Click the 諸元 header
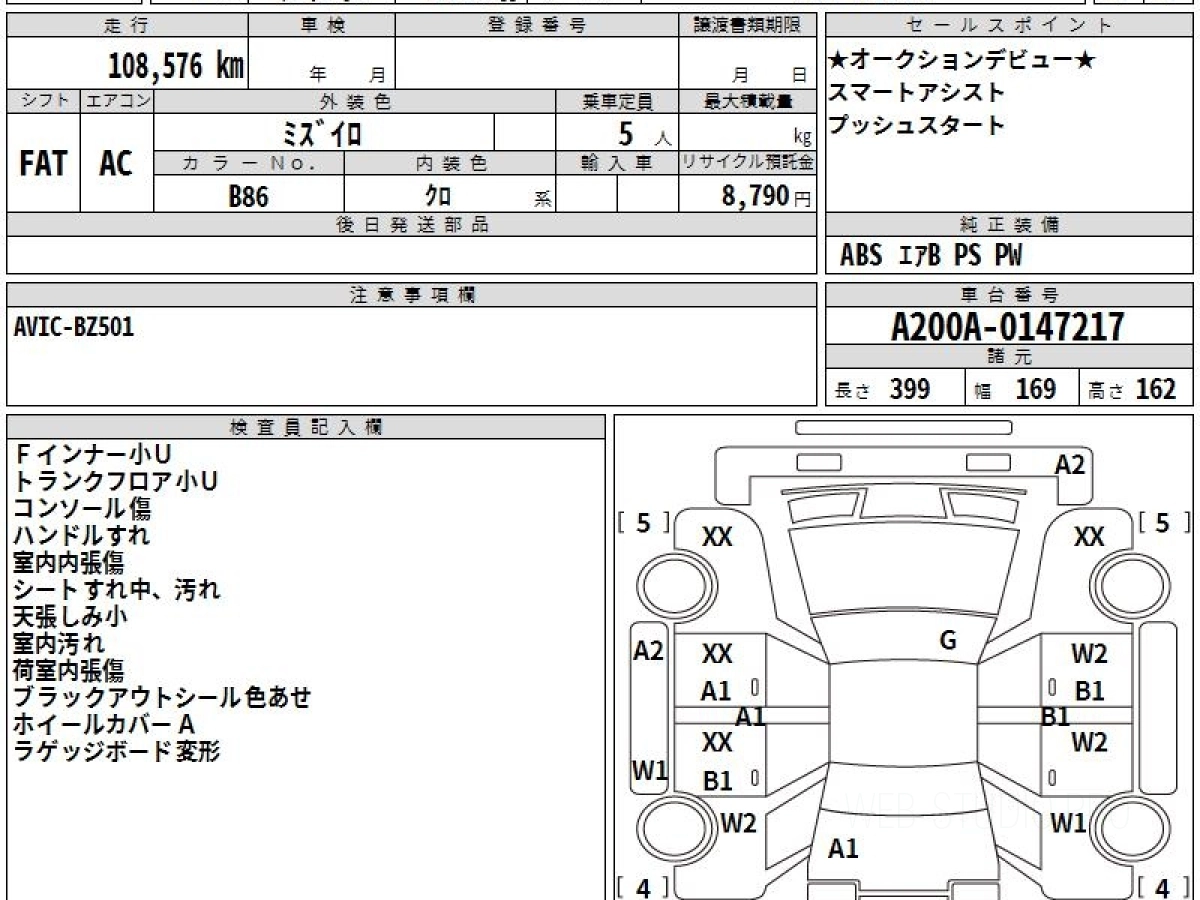 [1009, 357]
